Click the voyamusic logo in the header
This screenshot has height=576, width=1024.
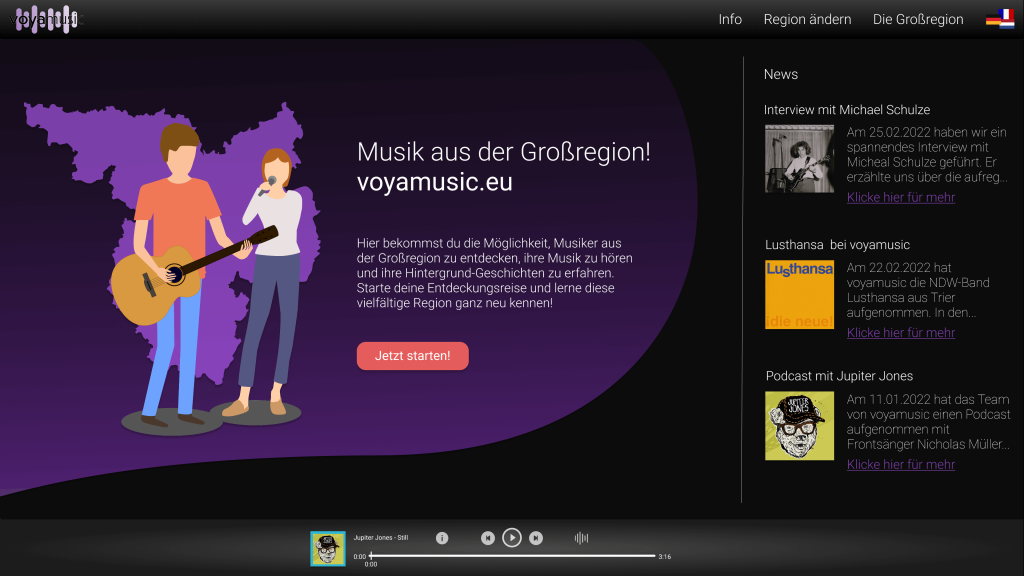coord(46,19)
